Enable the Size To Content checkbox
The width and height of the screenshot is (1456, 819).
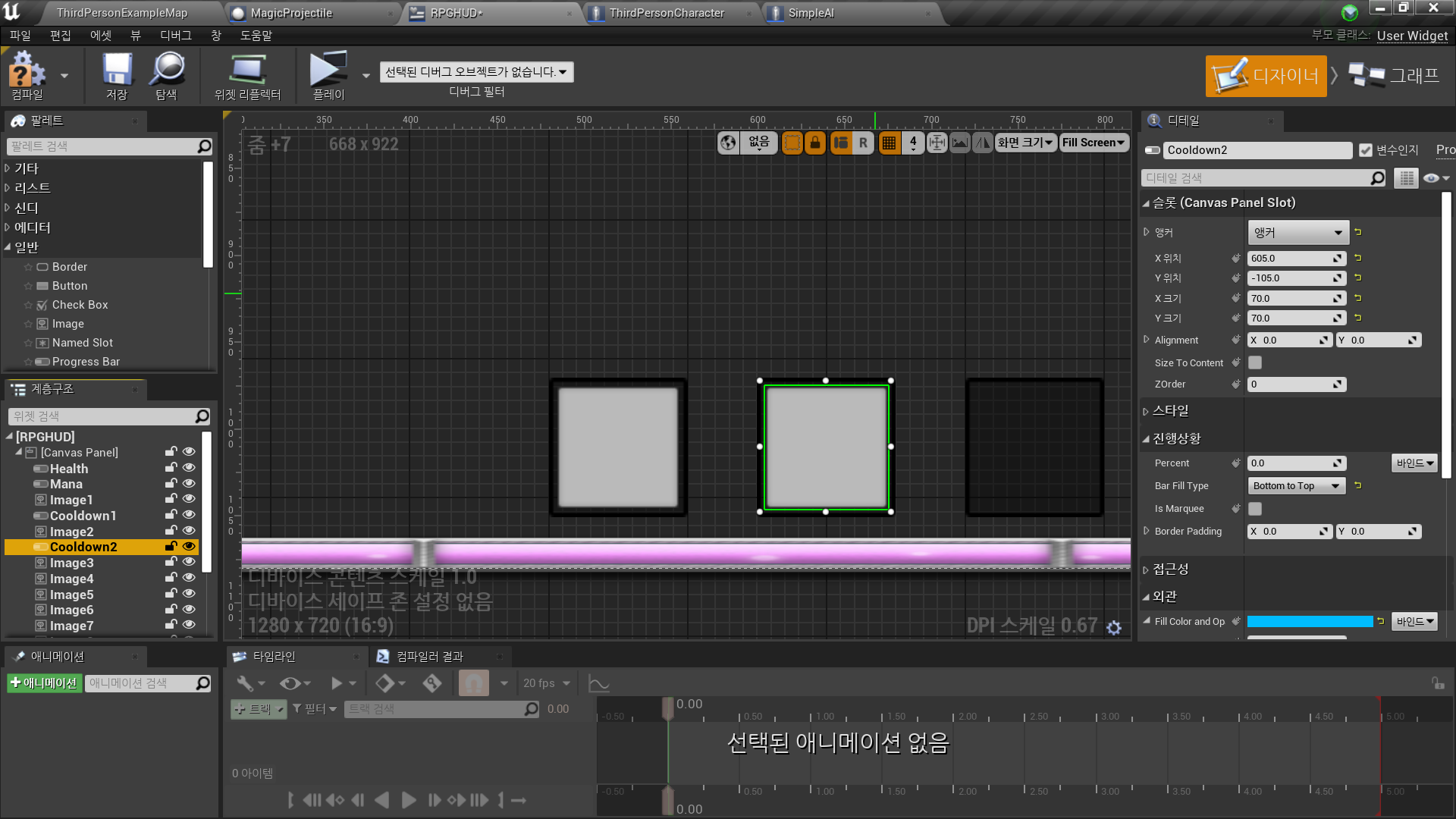(x=1255, y=362)
